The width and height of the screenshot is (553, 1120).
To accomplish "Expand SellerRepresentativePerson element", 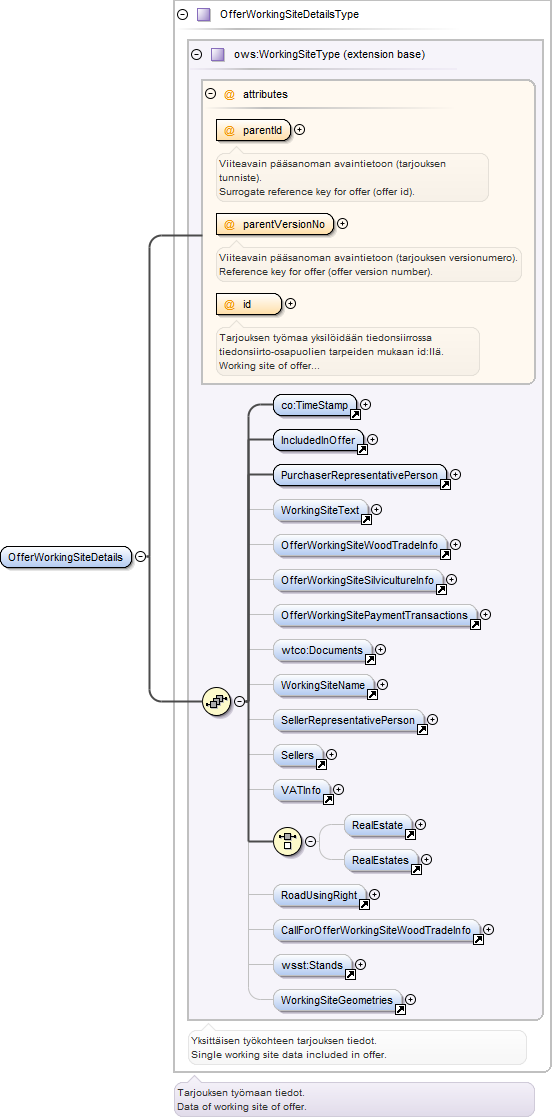I will (x=432, y=720).
